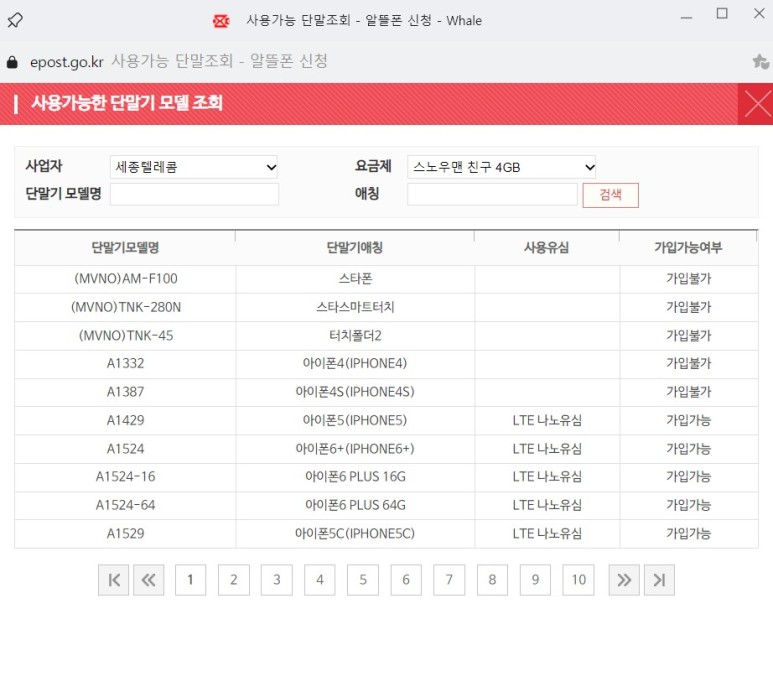Go to the next page group
The width and height of the screenshot is (773, 692).
click(624, 580)
